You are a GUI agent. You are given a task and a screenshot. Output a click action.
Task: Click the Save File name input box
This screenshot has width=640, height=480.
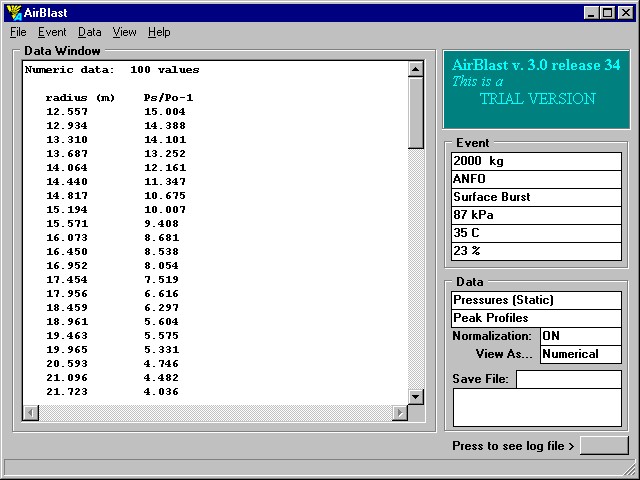click(x=569, y=379)
